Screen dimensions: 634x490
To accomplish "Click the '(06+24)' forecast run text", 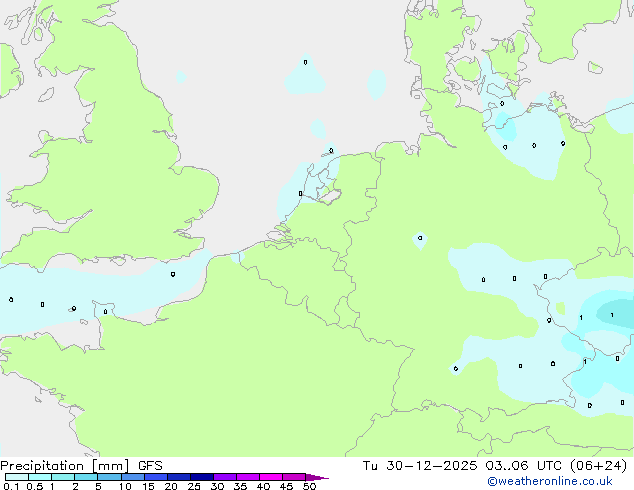I will 598,466.
